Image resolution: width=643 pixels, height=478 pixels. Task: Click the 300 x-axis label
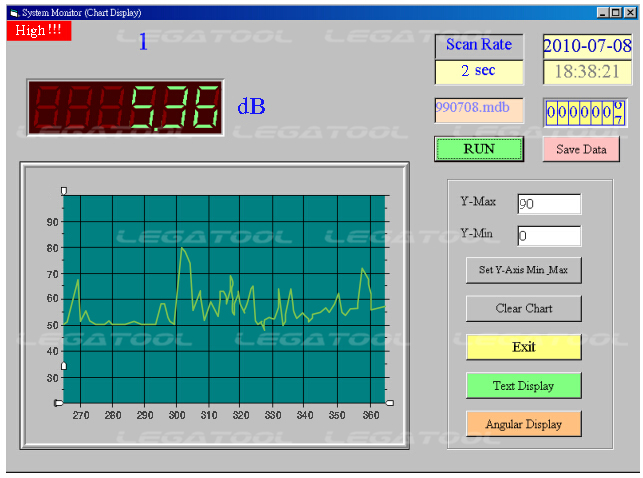[177, 415]
